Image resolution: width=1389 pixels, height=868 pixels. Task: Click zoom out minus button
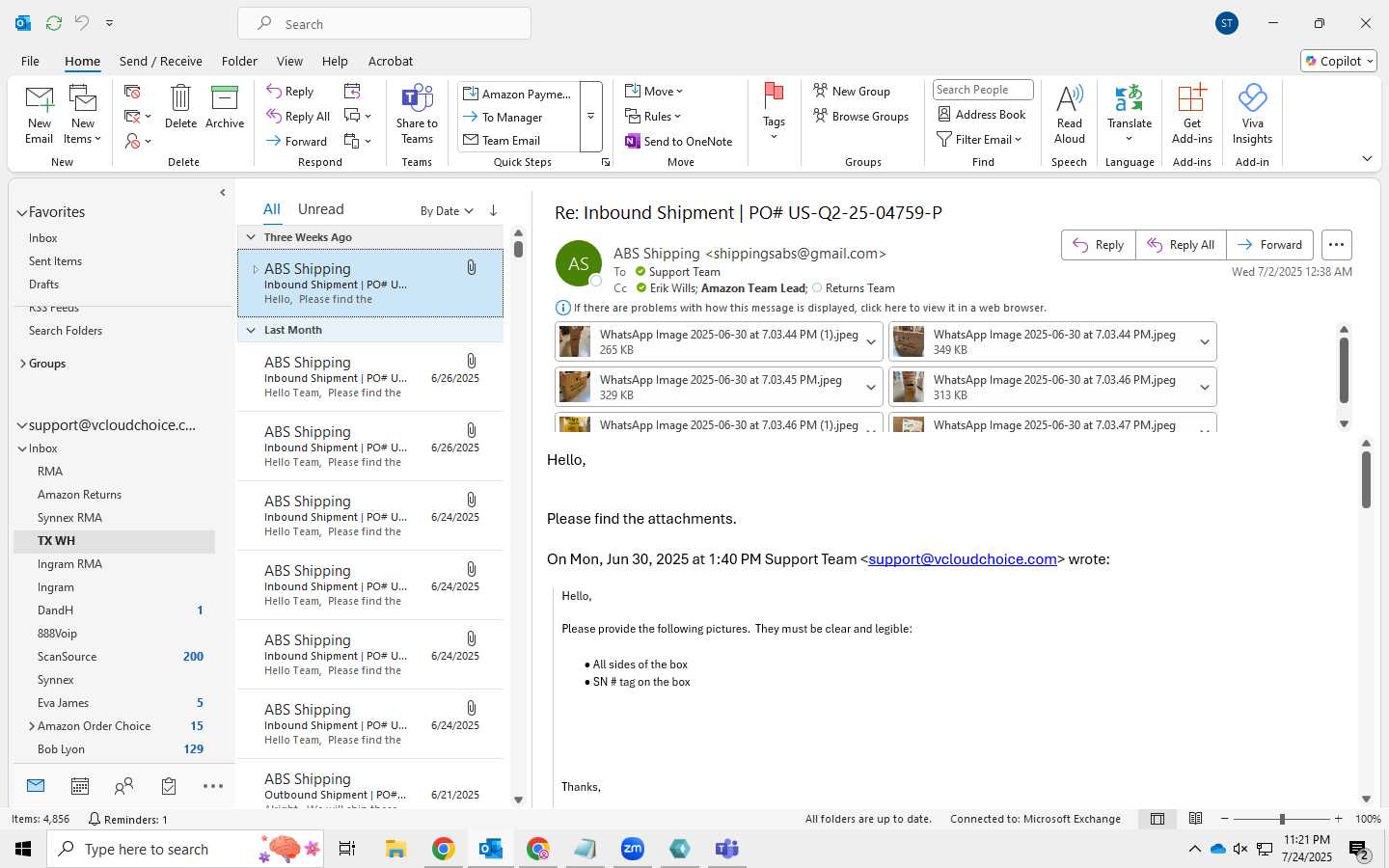pyautogui.click(x=1224, y=819)
